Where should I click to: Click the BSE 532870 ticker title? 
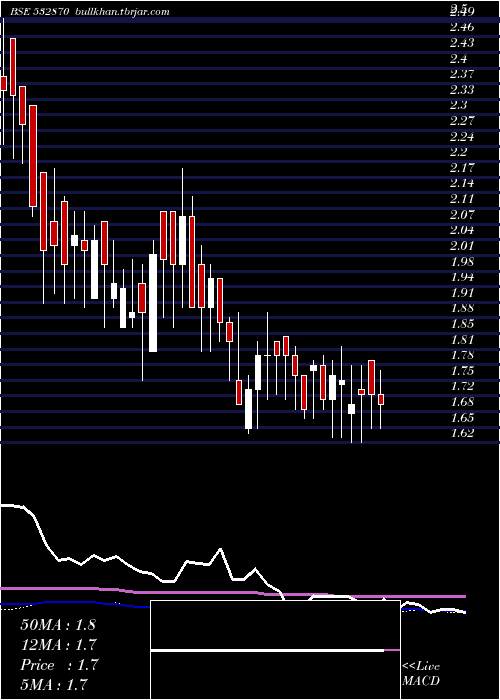click(x=39, y=12)
